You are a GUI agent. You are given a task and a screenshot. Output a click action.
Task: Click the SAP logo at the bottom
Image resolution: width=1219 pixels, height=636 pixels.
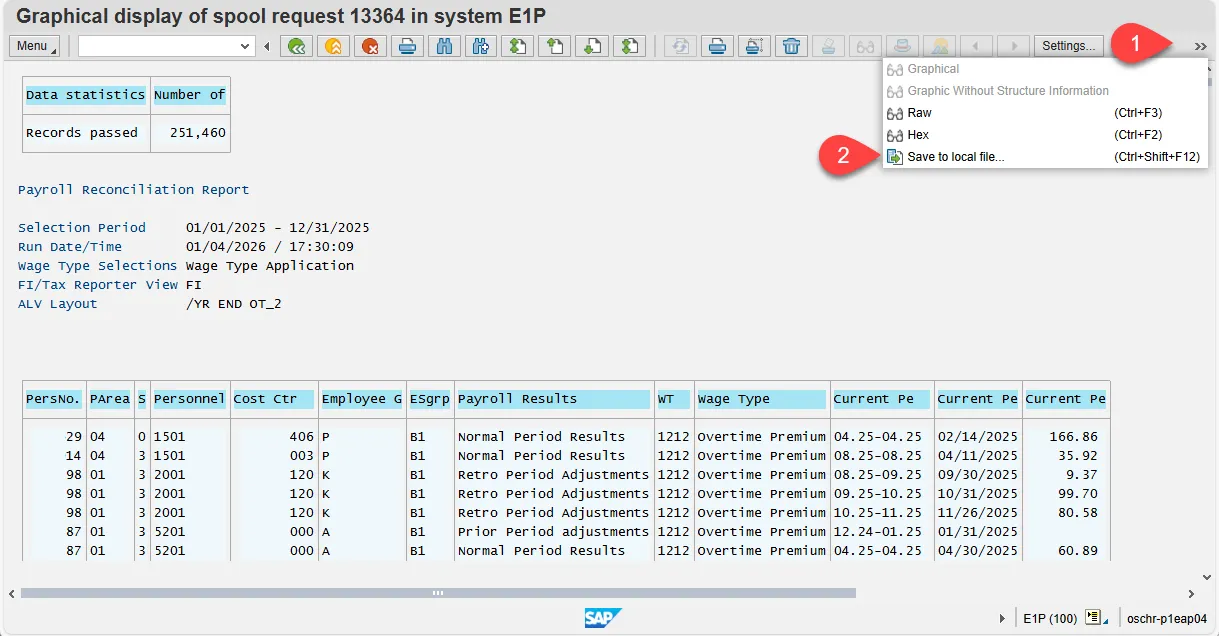(603, 618)
